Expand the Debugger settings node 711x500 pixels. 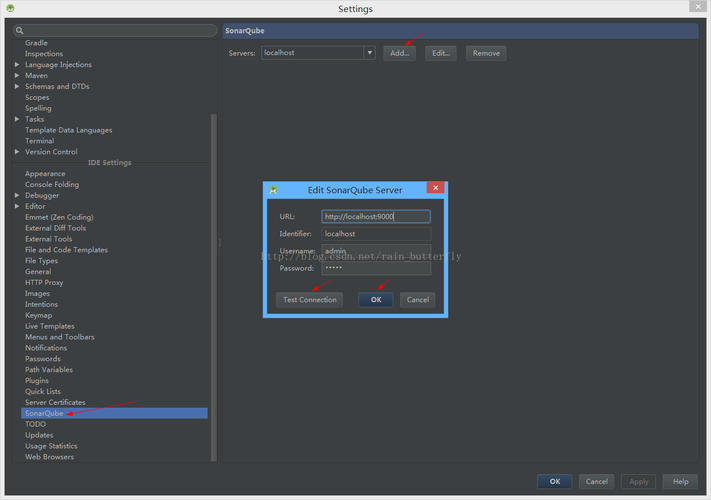coord(17,195)
